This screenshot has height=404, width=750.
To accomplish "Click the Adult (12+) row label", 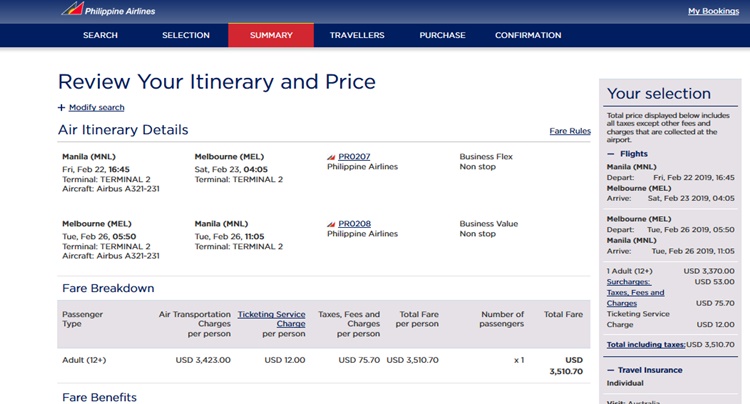I will pos(84,360).
